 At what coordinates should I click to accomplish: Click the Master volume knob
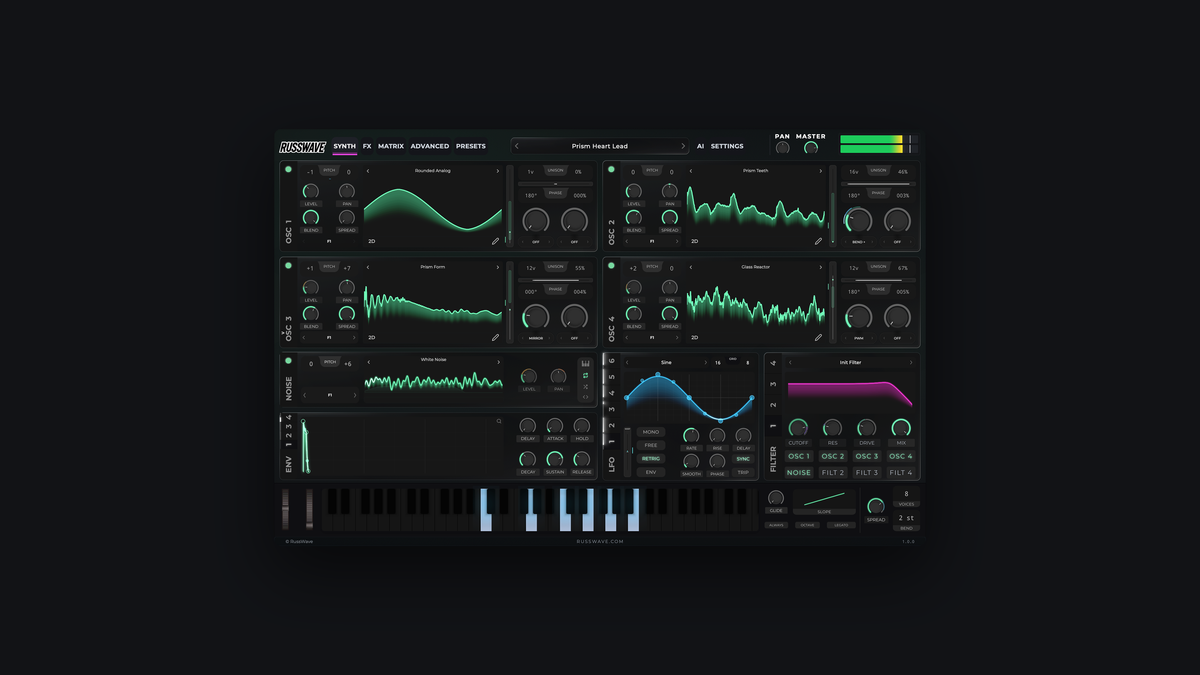pyautogui.click(x=811, y=148)
